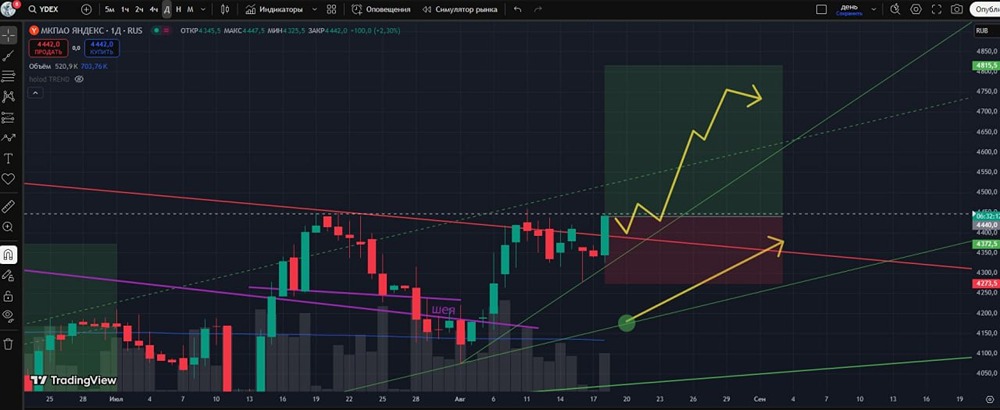The image size is (1000, 410).
Task: Pick the ruler measure tool
Action: [8, 206]
